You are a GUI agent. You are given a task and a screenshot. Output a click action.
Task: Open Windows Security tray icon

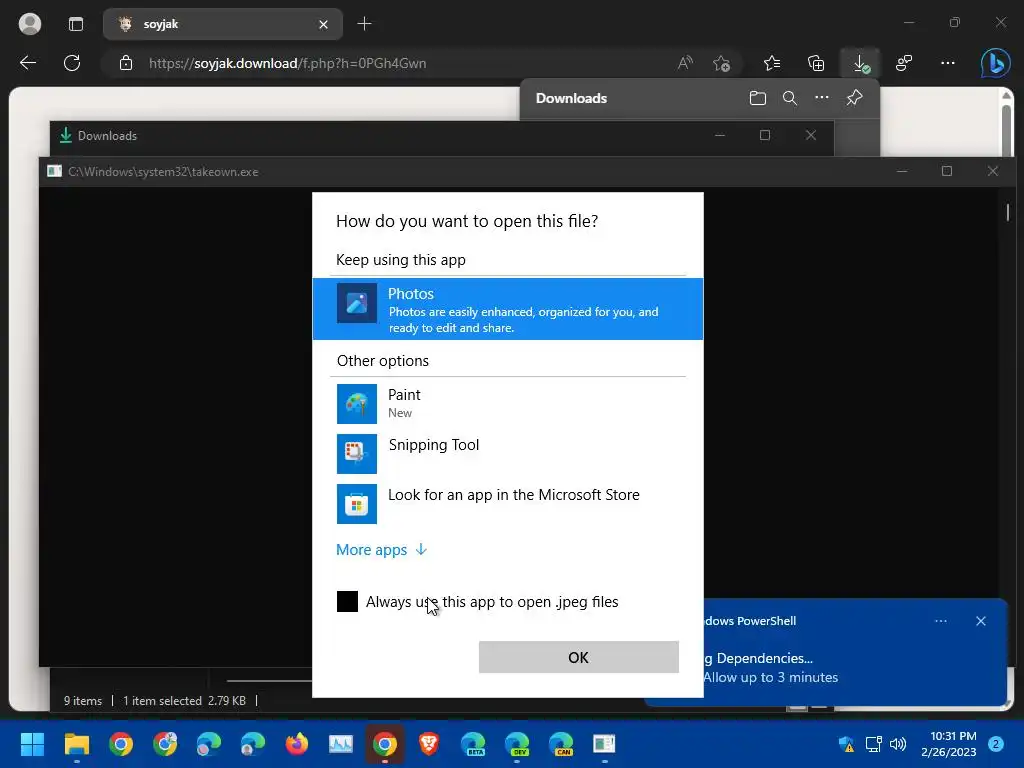point(846,744)
